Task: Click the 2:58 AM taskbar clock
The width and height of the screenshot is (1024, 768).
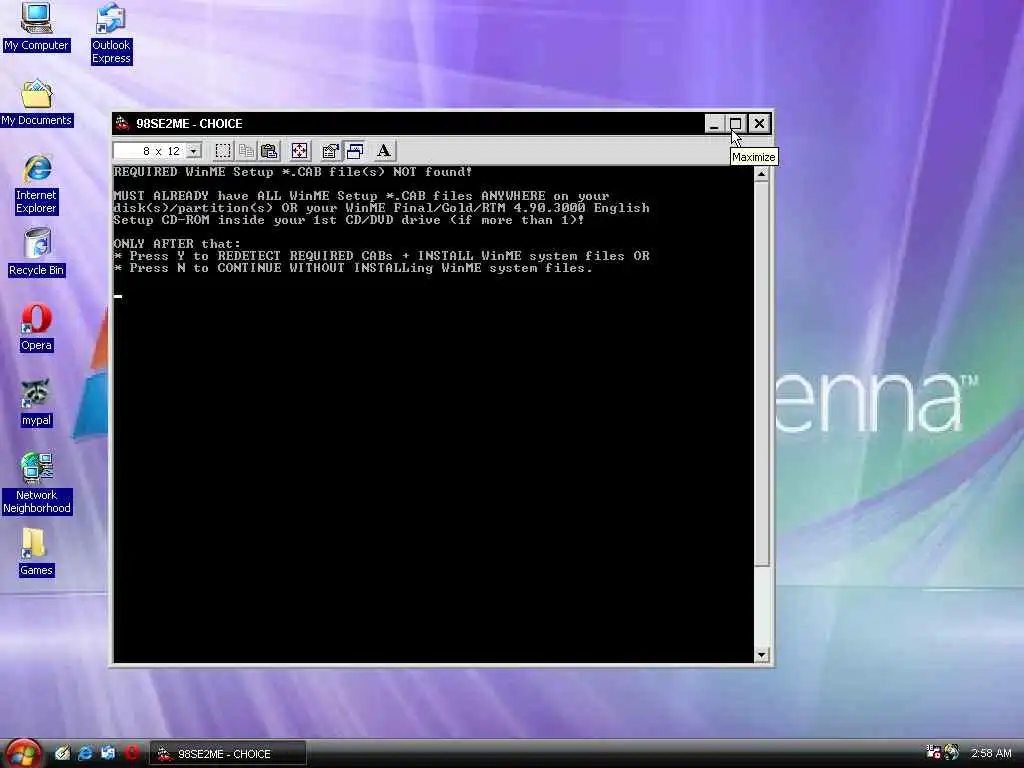Action: click(991, 753)
